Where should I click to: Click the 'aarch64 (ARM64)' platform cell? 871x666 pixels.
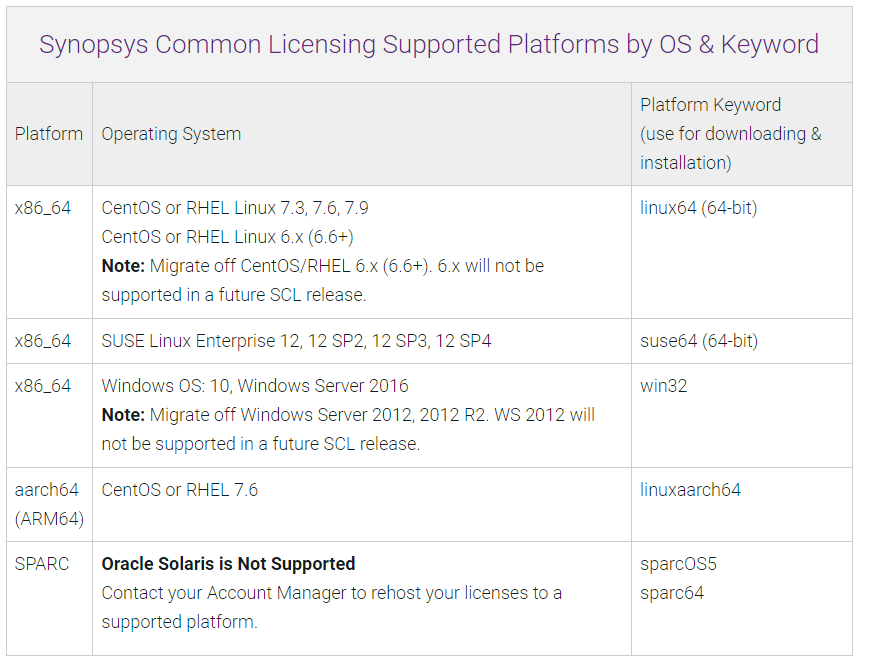pyautogui.click(x=49, y=504)
